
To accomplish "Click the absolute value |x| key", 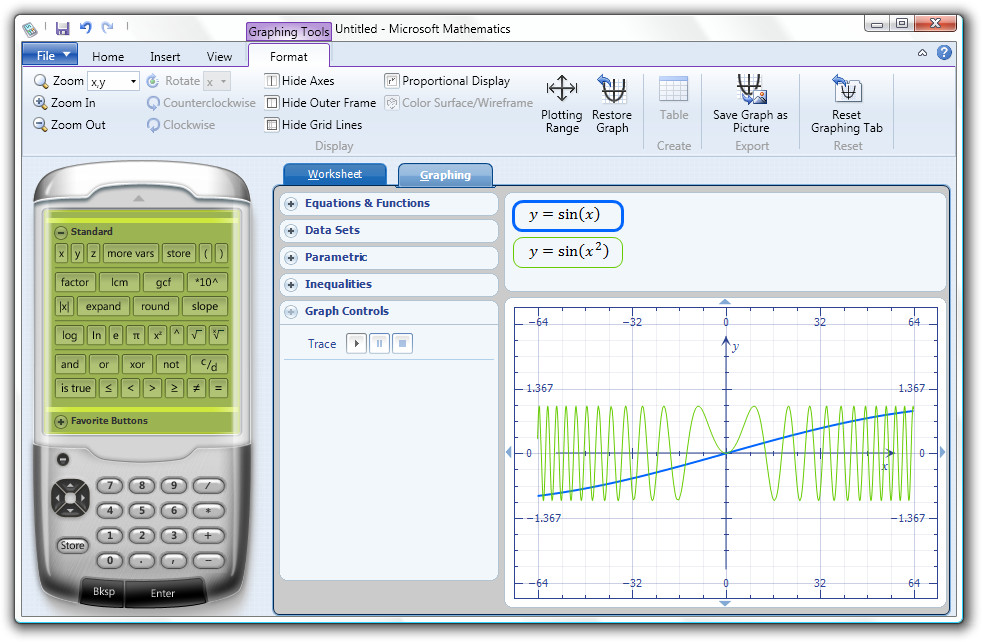I will (64, 306).
